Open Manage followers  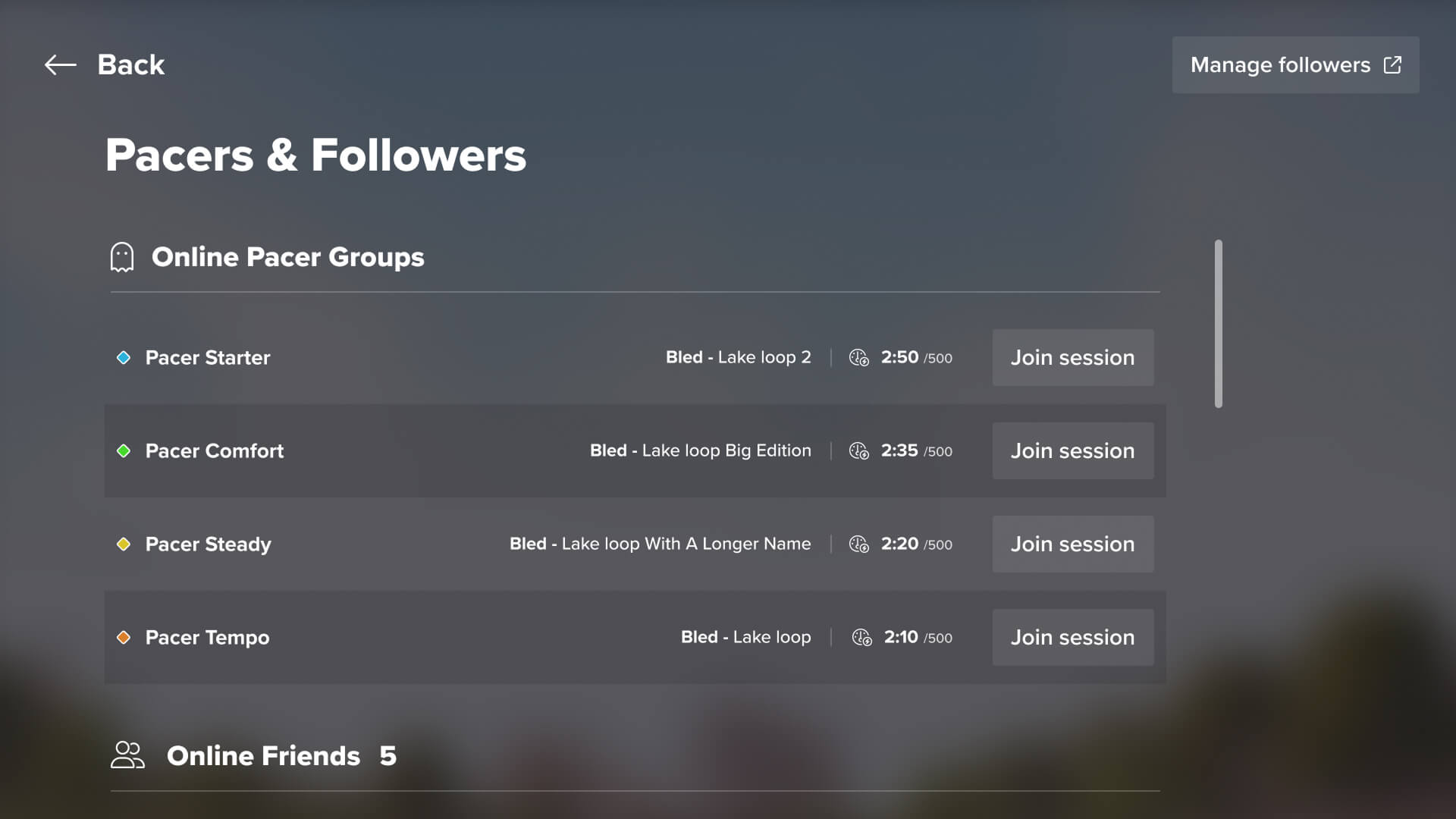[x=1295, y=65]
